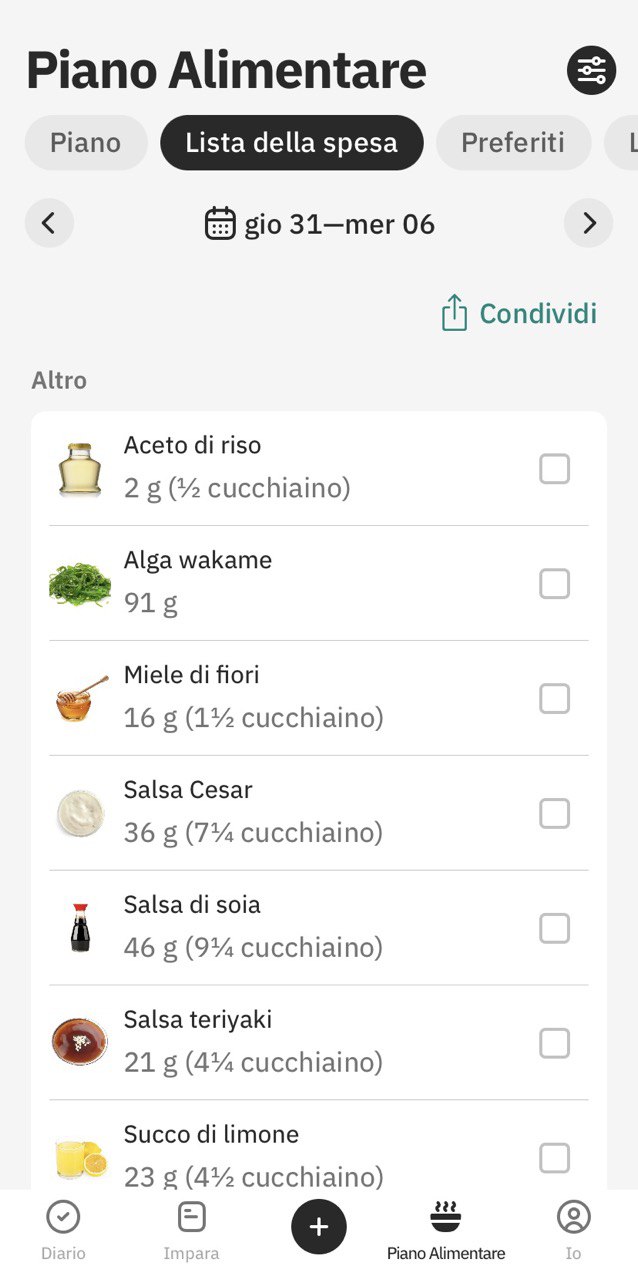Tick the Alga wakame checkbox
Image resolution: width=638 pixels, height=1280 pixels.
(555, 583)
